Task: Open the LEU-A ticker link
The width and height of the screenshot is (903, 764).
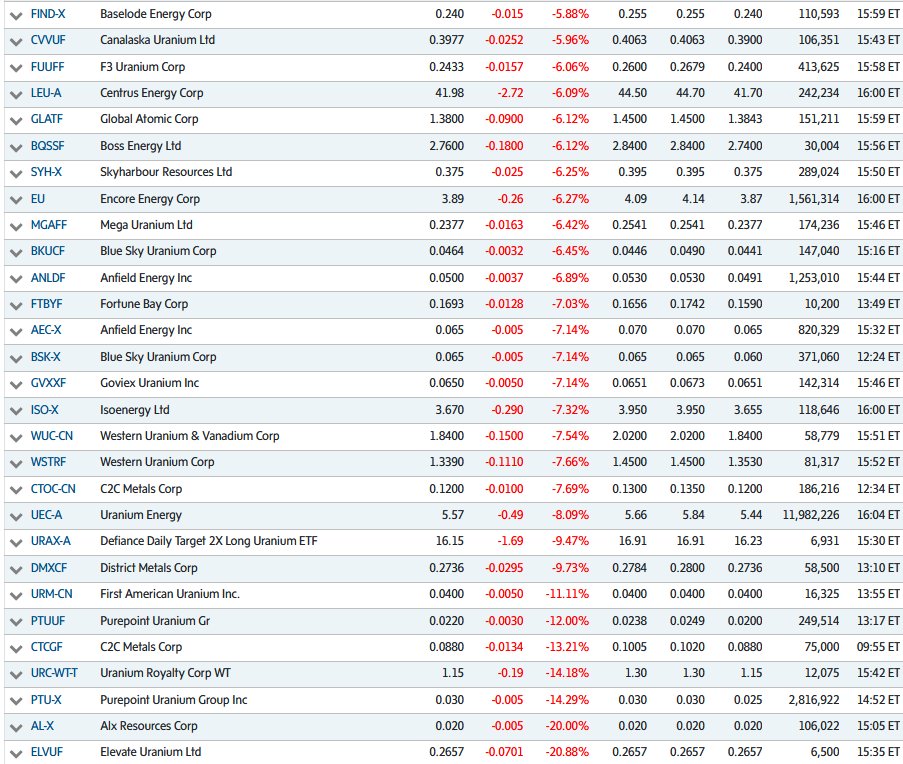Action: 45,93
